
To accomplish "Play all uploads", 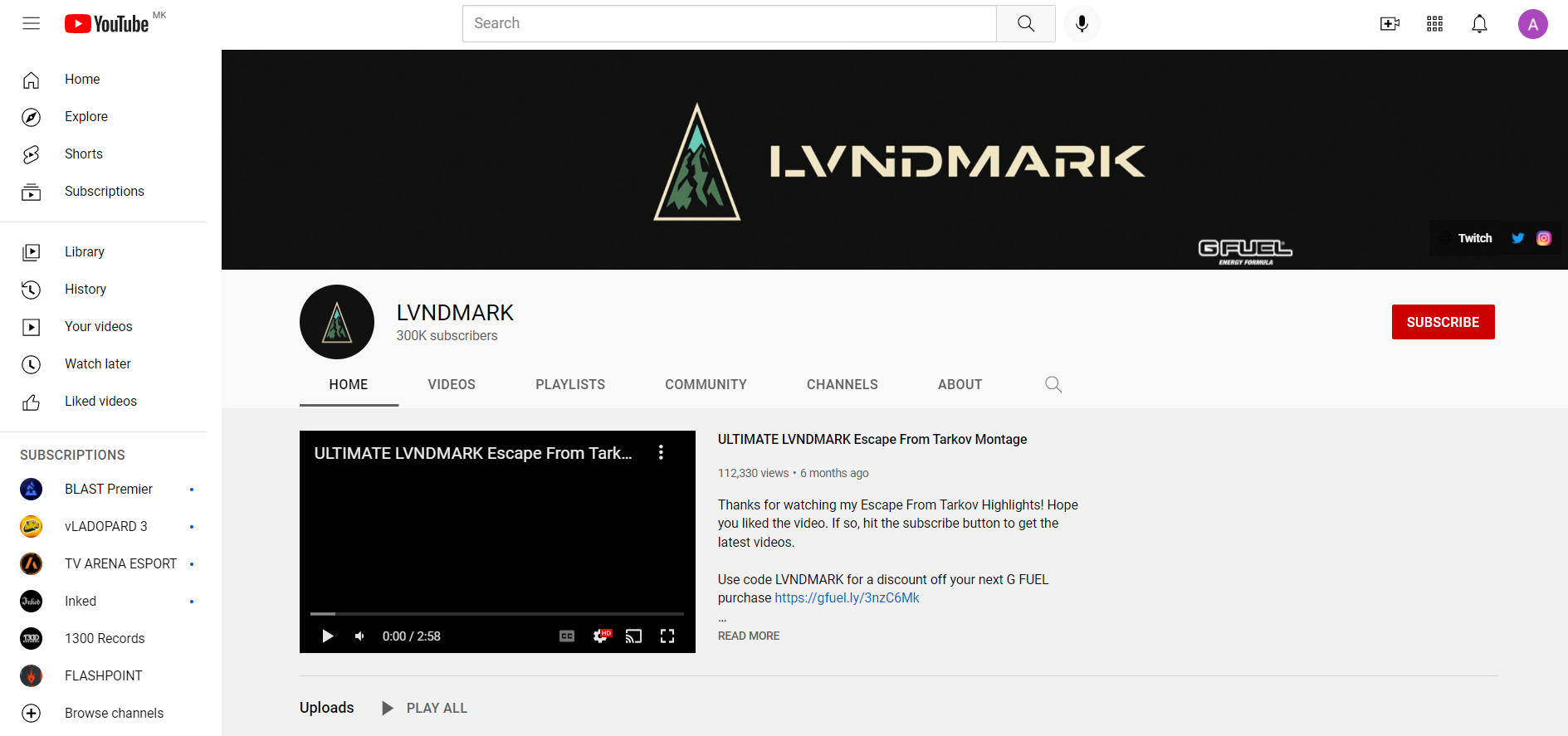I will [x=425, y=708].
